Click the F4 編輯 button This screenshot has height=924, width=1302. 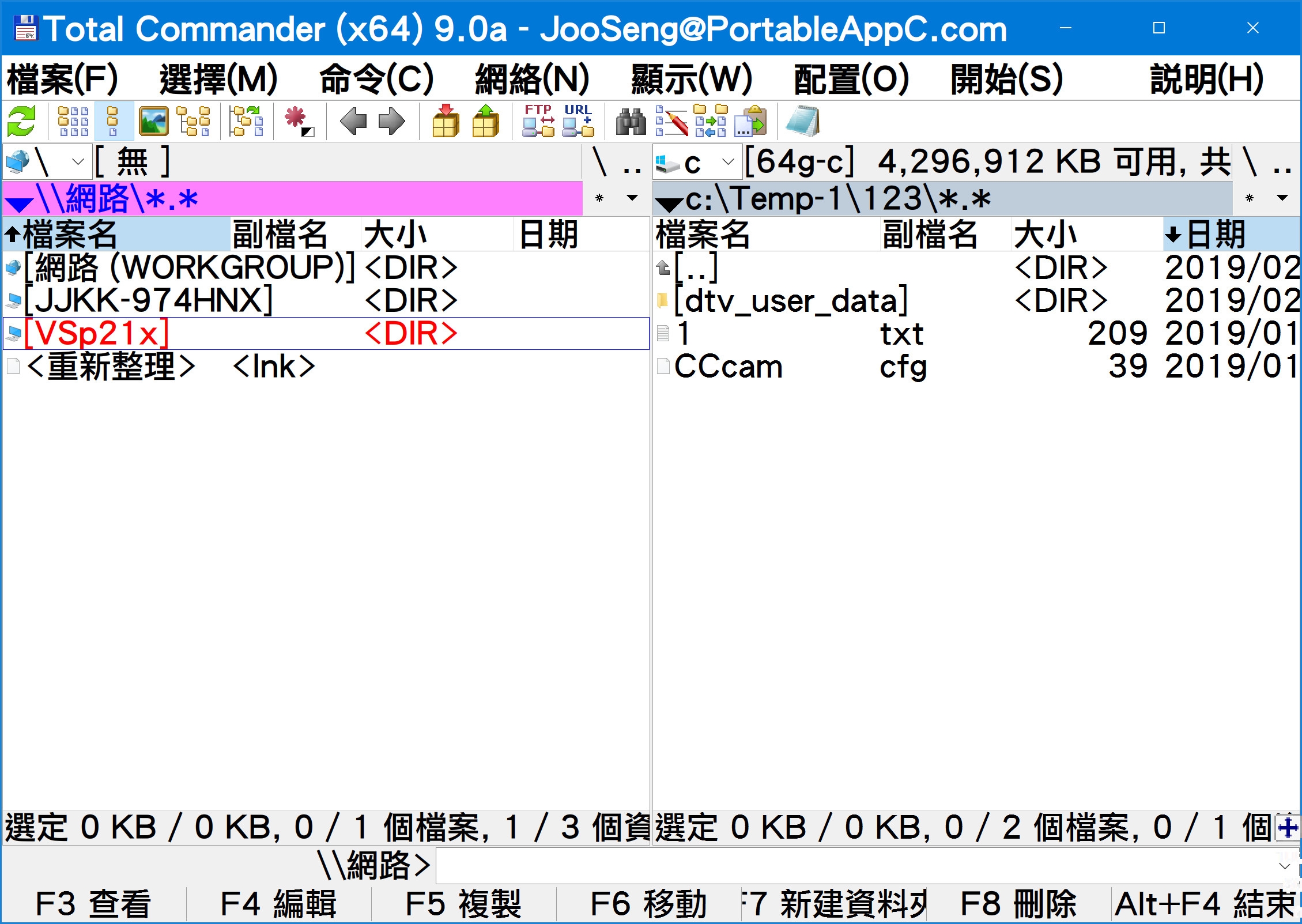point(278,903)
